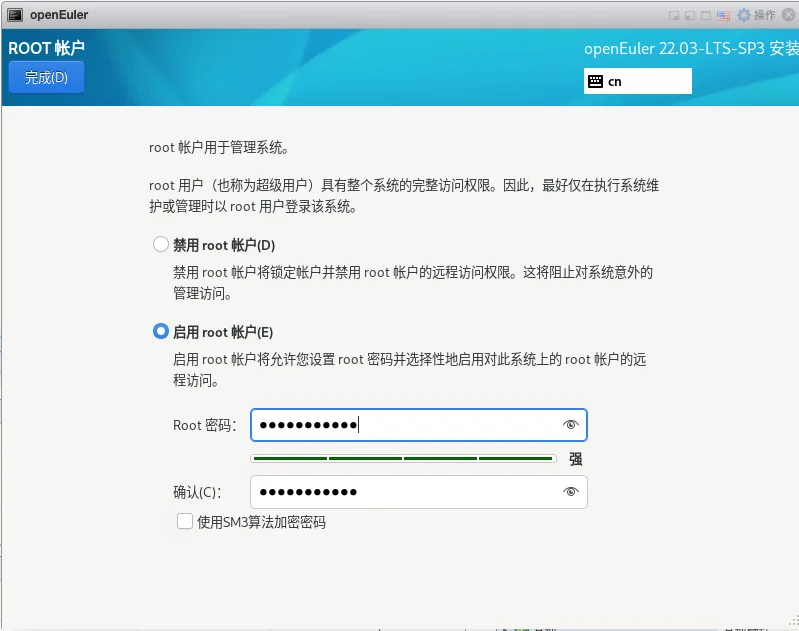Click the 完成(D) done button
The width and height of the screenshot is (799, 631).
pyautogui.click(x=46, y=77)
